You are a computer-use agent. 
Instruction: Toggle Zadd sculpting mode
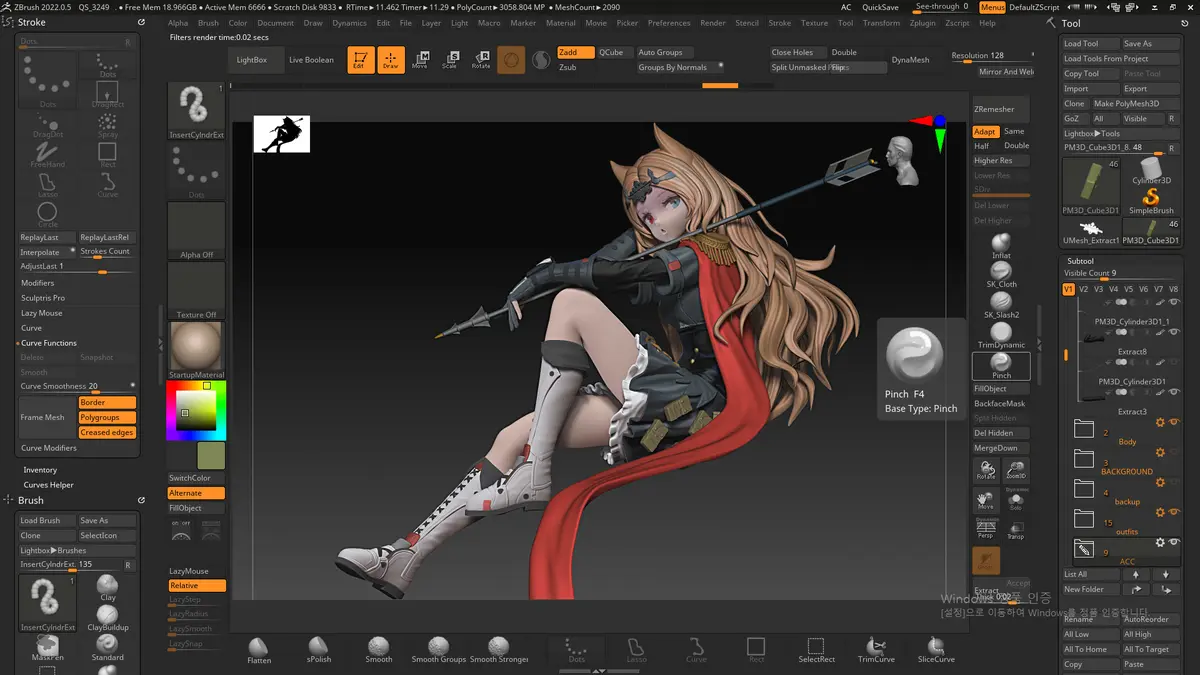tap(575, 52)
